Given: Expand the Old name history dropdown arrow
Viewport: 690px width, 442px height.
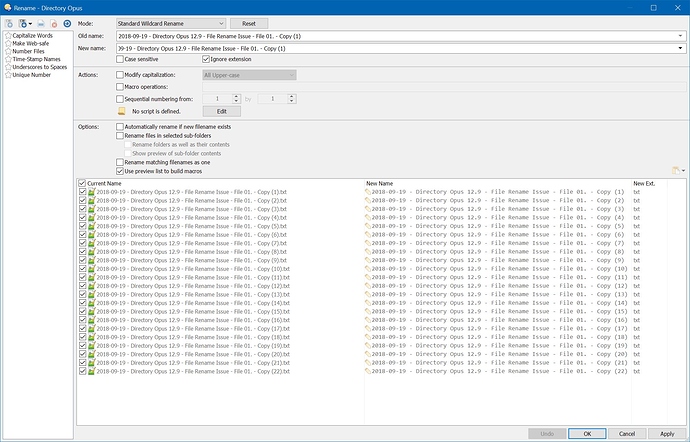Looking at the screenshot, I should [x=680, y=36].
